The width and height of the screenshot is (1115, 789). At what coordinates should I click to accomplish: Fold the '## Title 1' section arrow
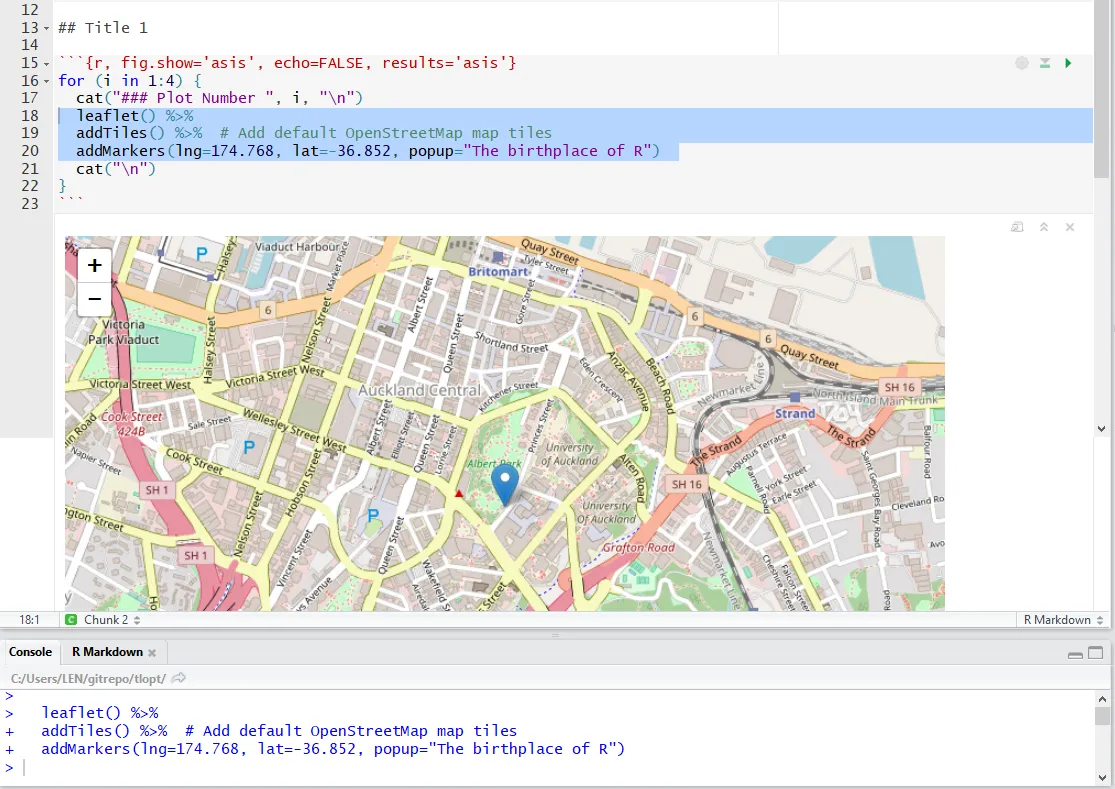(x=47, y=28)
